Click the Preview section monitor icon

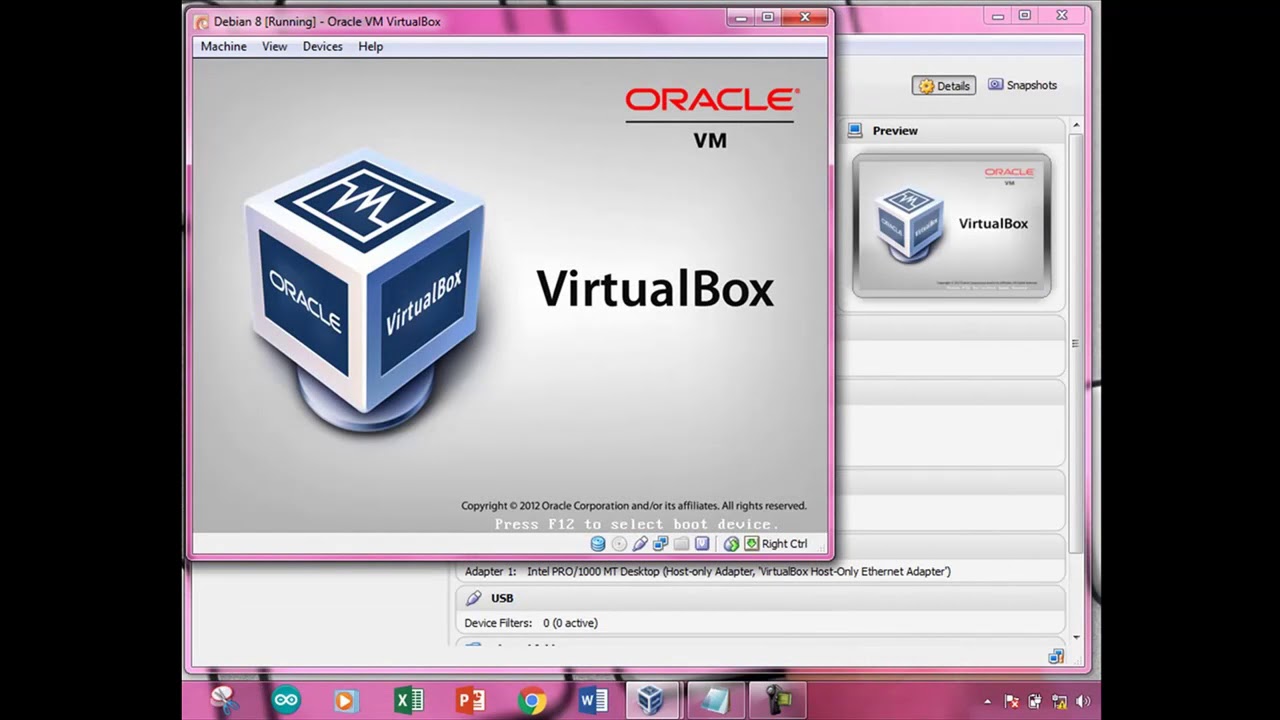pyautogui.click(x=855, y=130)
